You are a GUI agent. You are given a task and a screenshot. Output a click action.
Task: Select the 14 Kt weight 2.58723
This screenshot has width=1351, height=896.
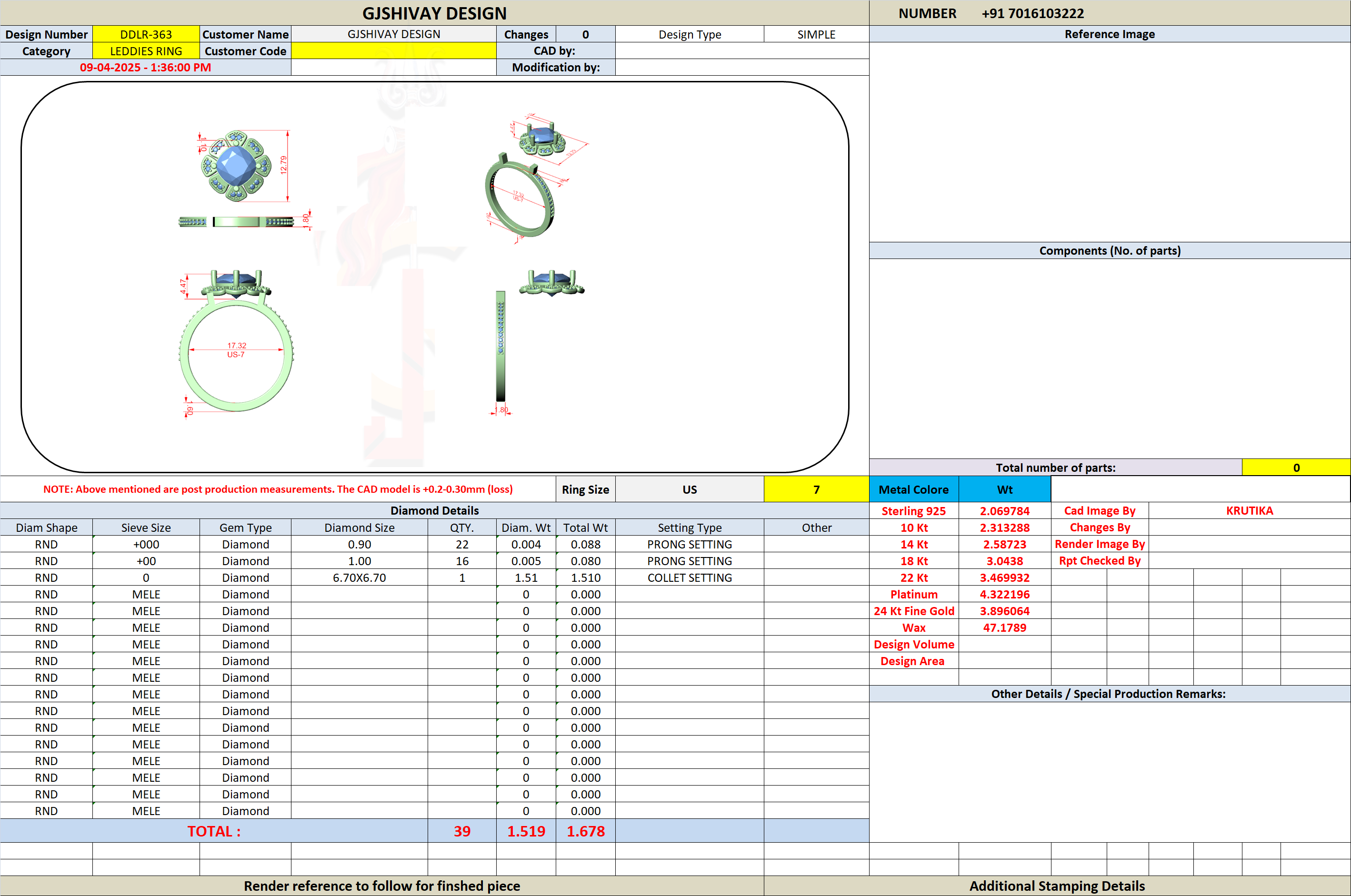click(1005, 544)
